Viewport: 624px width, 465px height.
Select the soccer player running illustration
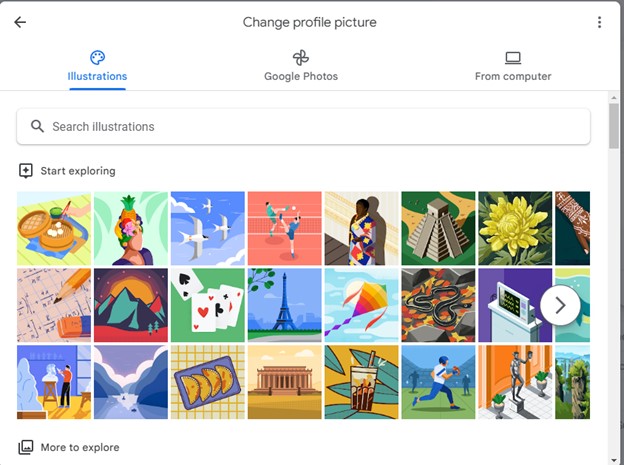click(438, 381)
